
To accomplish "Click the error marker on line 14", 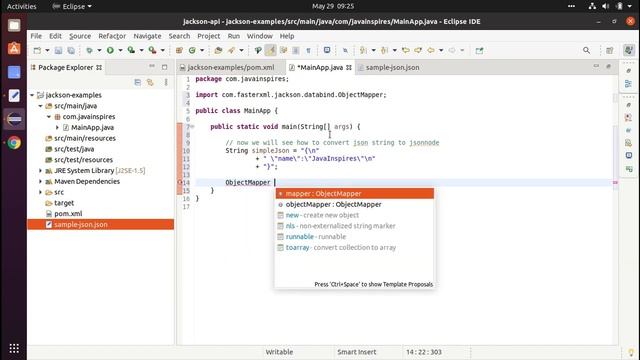I will pyautogui.click(x=180, y=182).
